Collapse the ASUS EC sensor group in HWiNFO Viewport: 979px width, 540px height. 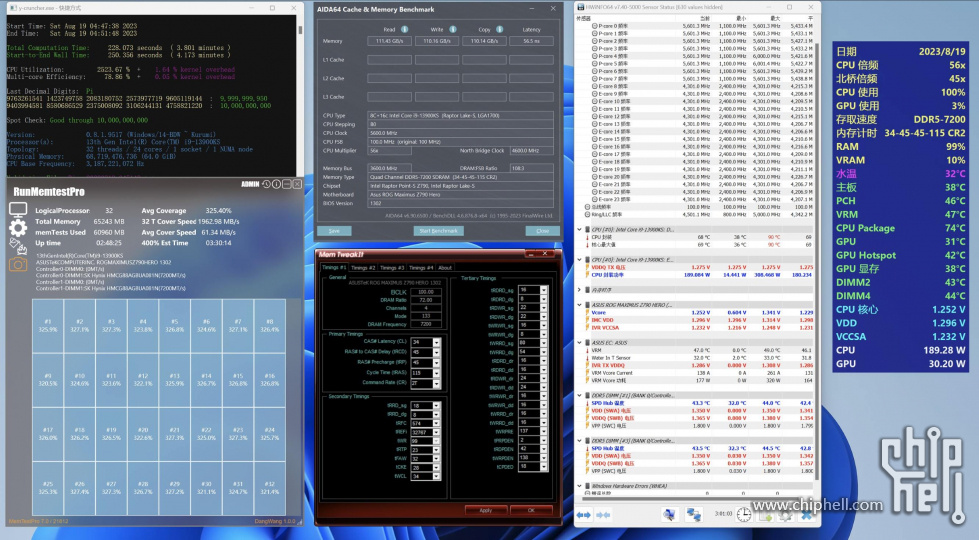[579, 343]
